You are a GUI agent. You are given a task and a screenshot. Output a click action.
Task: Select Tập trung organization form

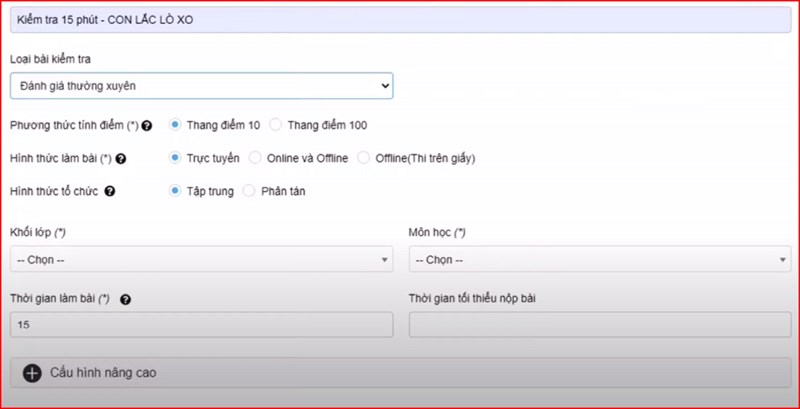pos(175,191)
